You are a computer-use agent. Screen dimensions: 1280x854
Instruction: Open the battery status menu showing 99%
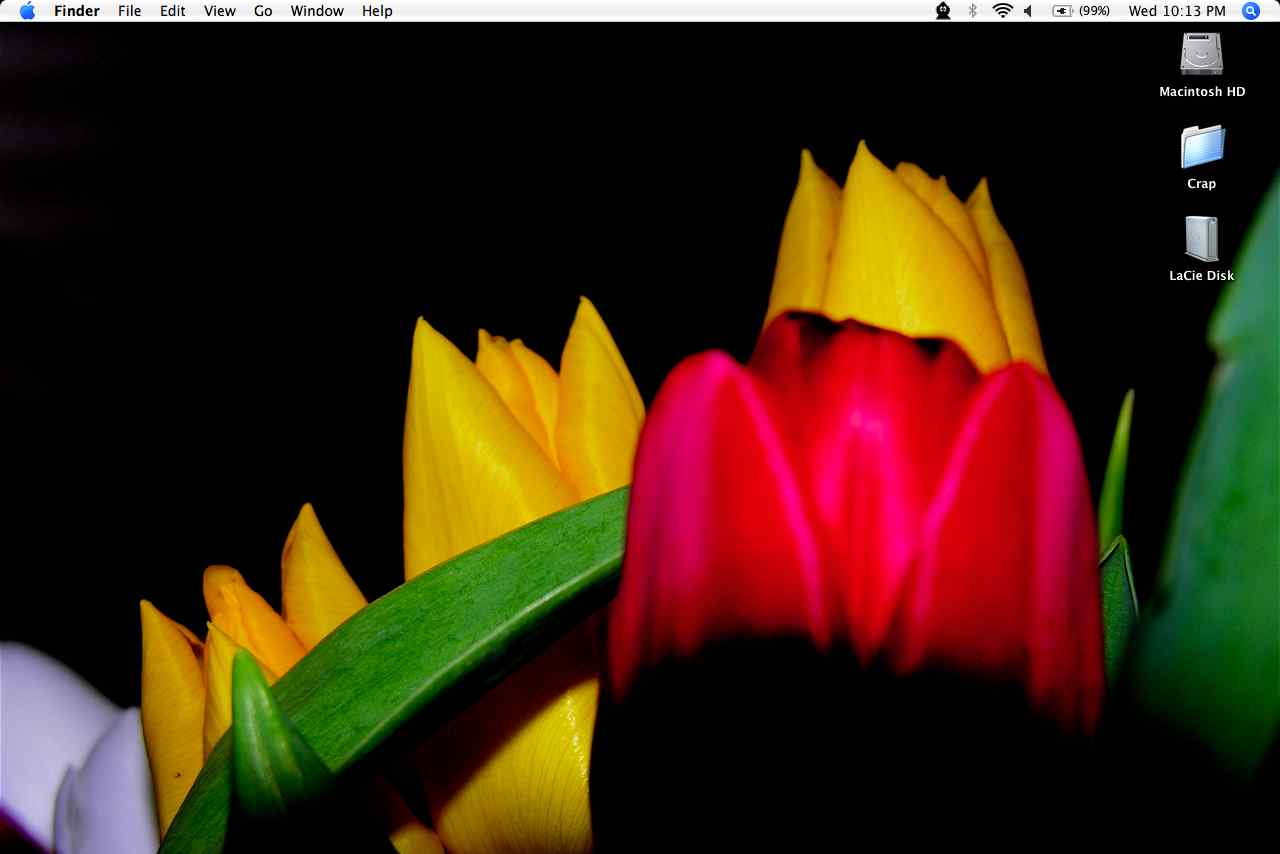(1081, 11)
